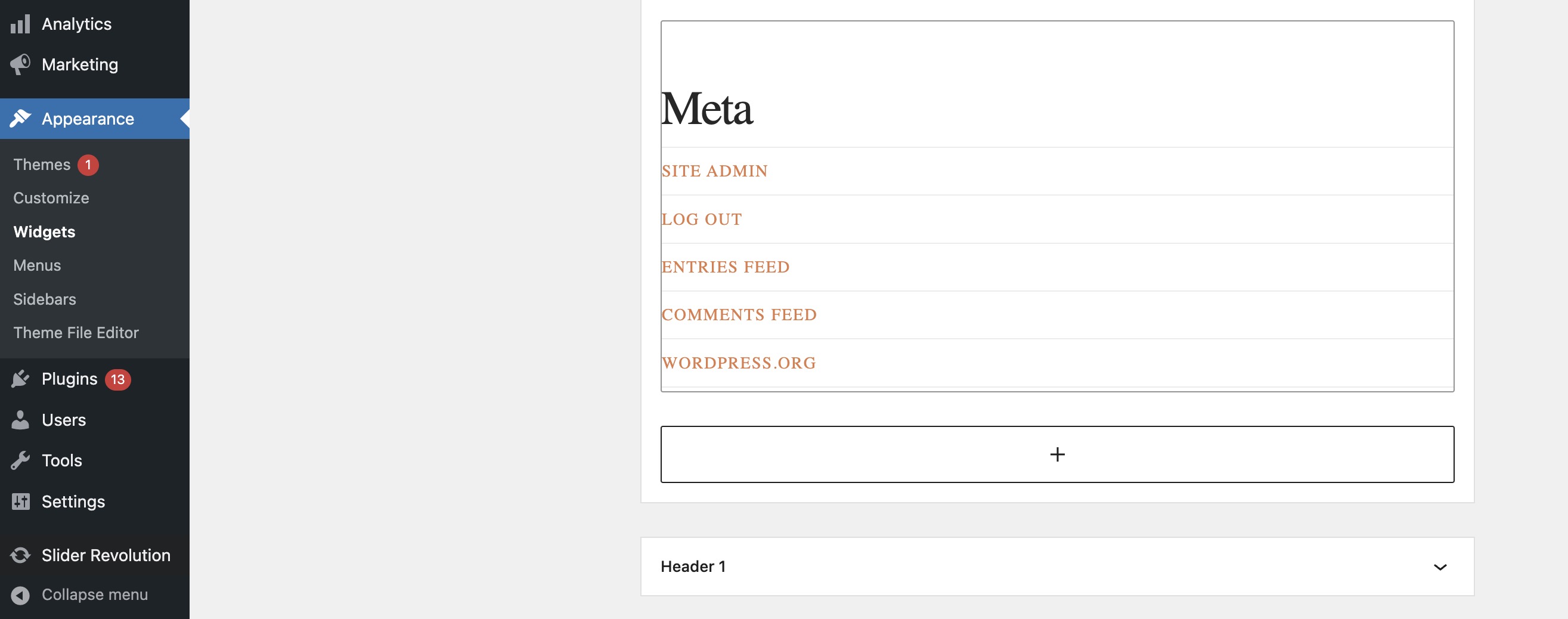Click the Log Out link
Viewport: 1568px width, 619px height.
click(x=702, y=219)
